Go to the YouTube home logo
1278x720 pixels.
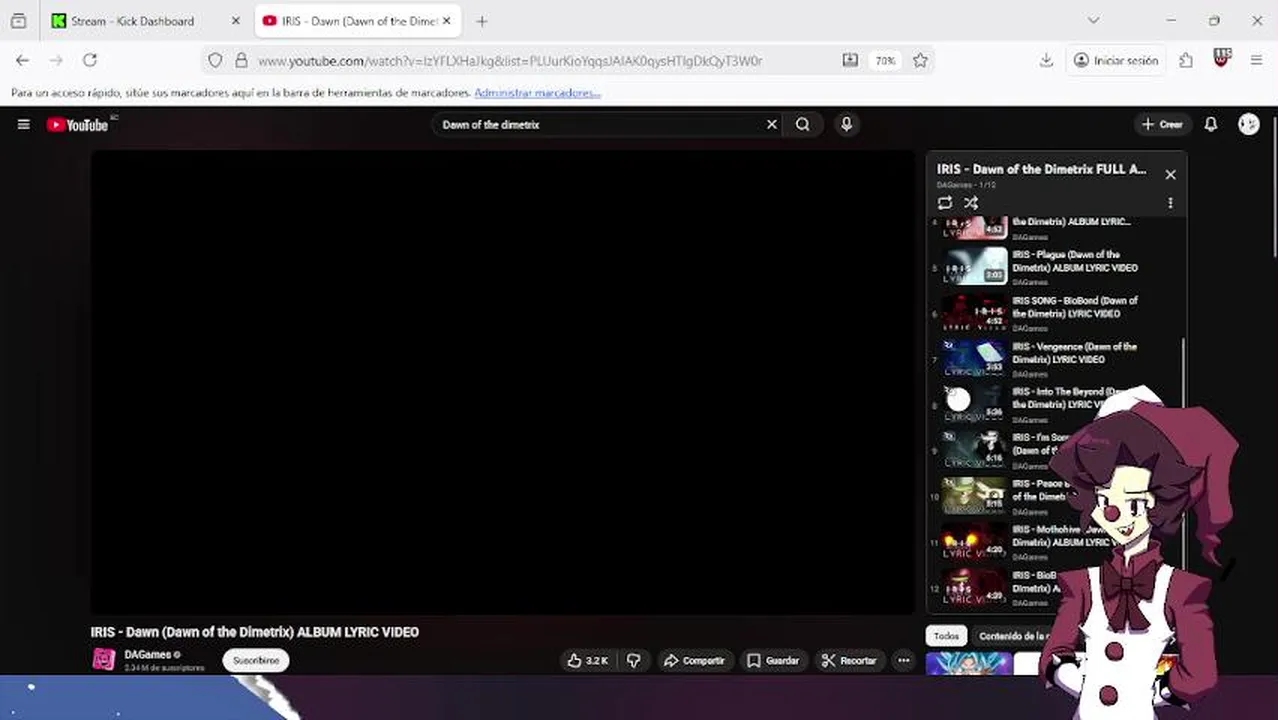(x=78, y=125)
